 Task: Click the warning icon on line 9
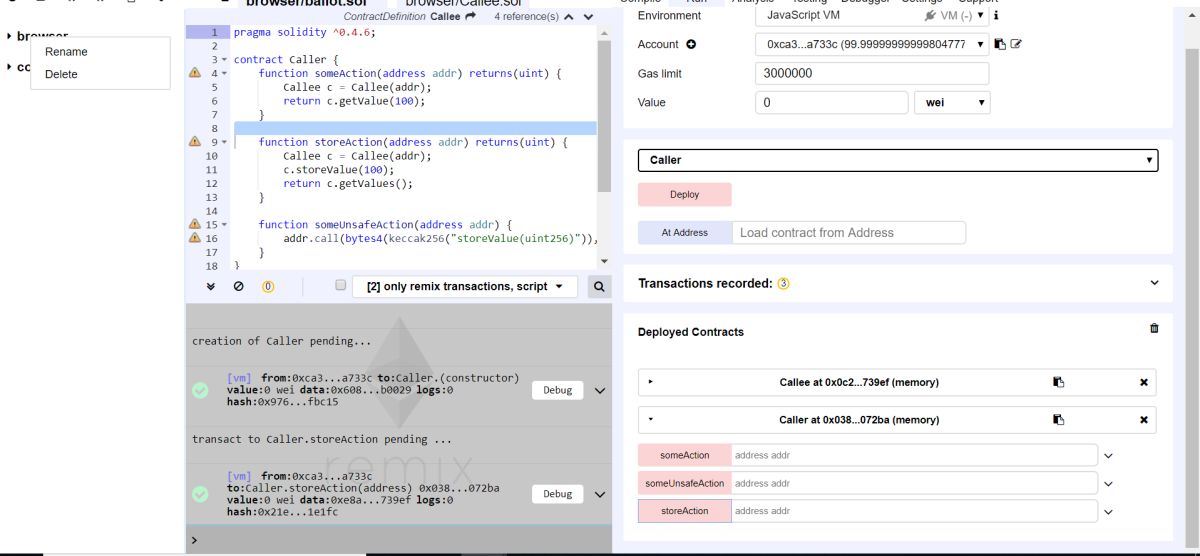(x=195, y=142)
